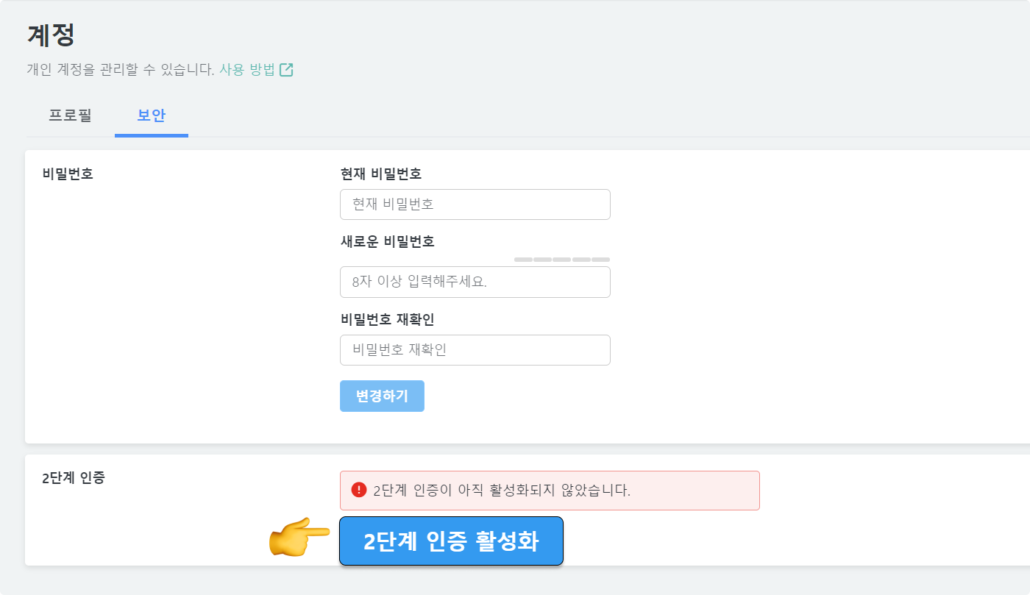This screenshot has height=595, width=1030.
Task: Click the 2단계 인증 section label
Action: click(x=73, y=478)
